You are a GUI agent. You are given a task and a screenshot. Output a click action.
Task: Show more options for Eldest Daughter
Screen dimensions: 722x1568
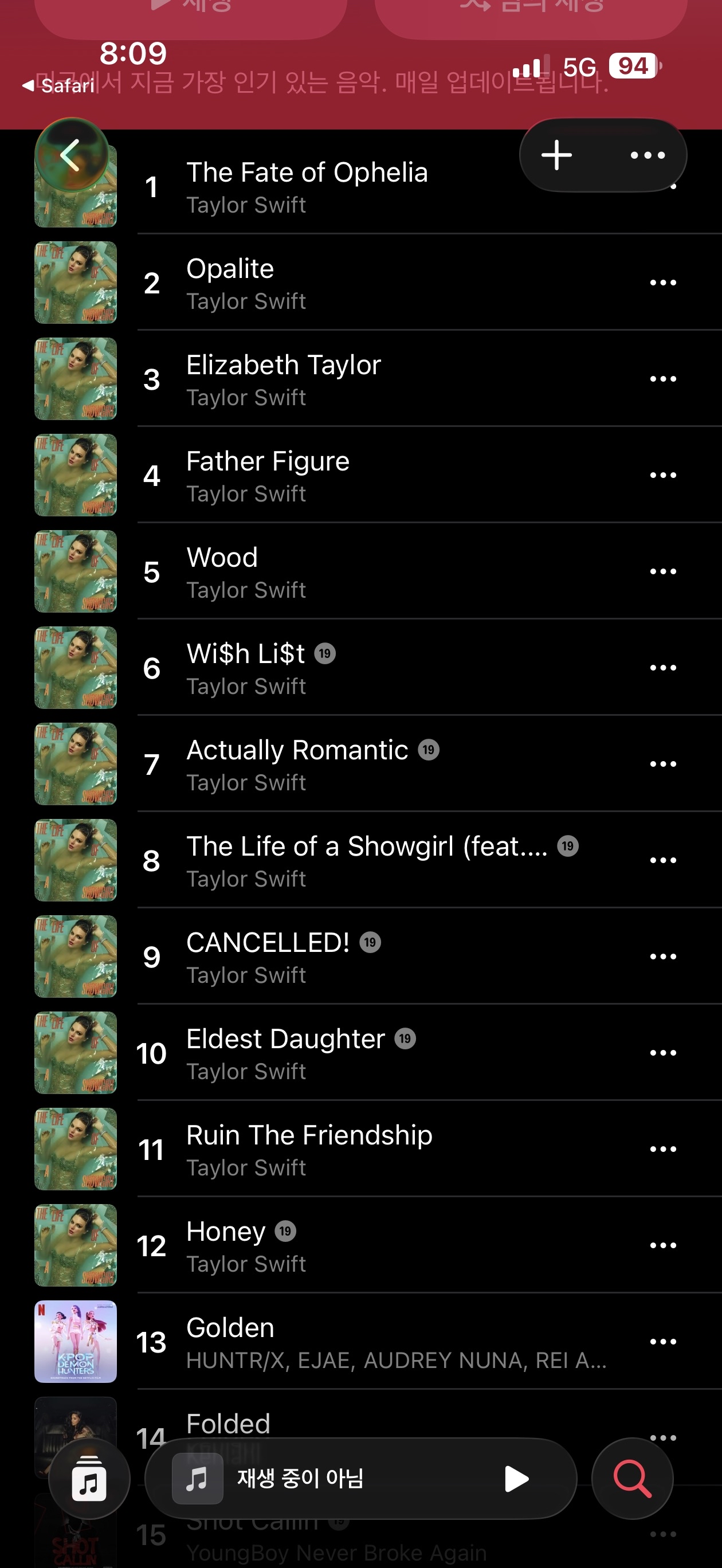point(663,1052)
